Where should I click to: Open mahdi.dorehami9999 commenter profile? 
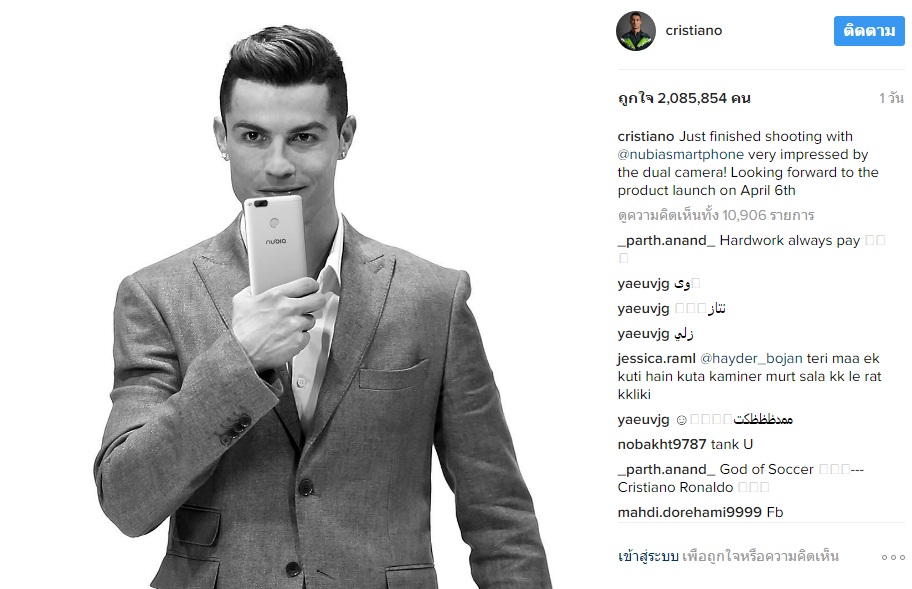click(689, 512)
